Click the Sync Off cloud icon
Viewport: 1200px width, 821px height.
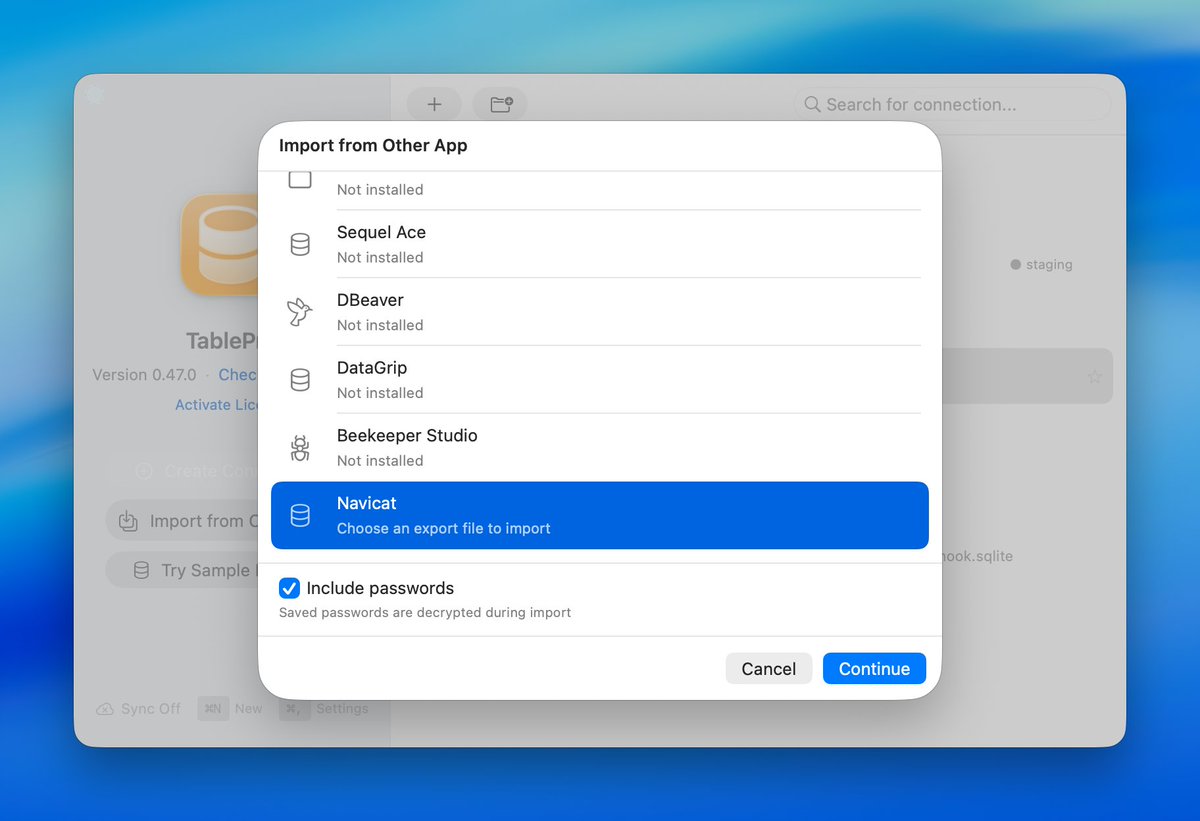(x=105, y=709)
